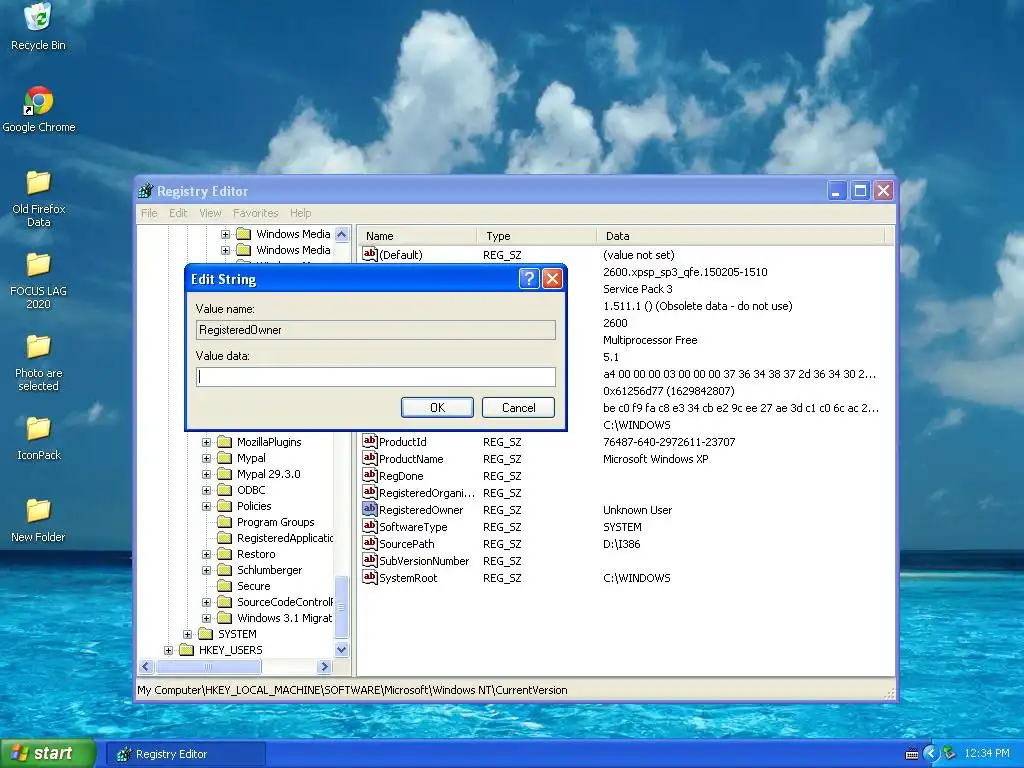
Task: Open the Recycle Bin desktop icon
Action: click(38, 26)
